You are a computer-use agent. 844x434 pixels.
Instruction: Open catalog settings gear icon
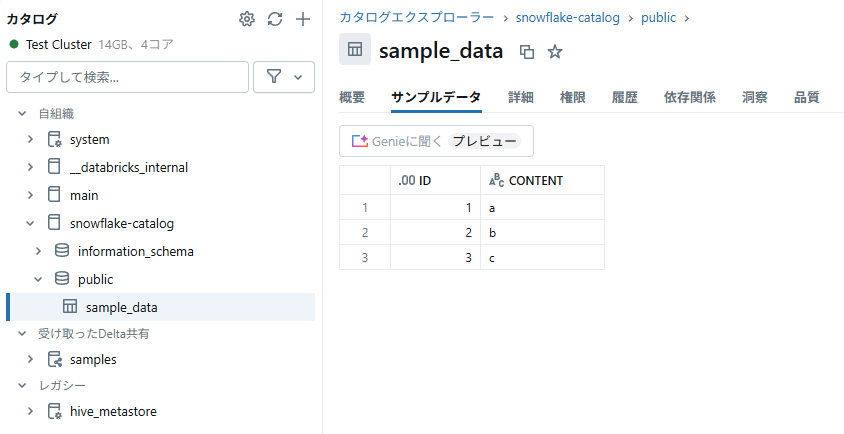tap(247, 19)
